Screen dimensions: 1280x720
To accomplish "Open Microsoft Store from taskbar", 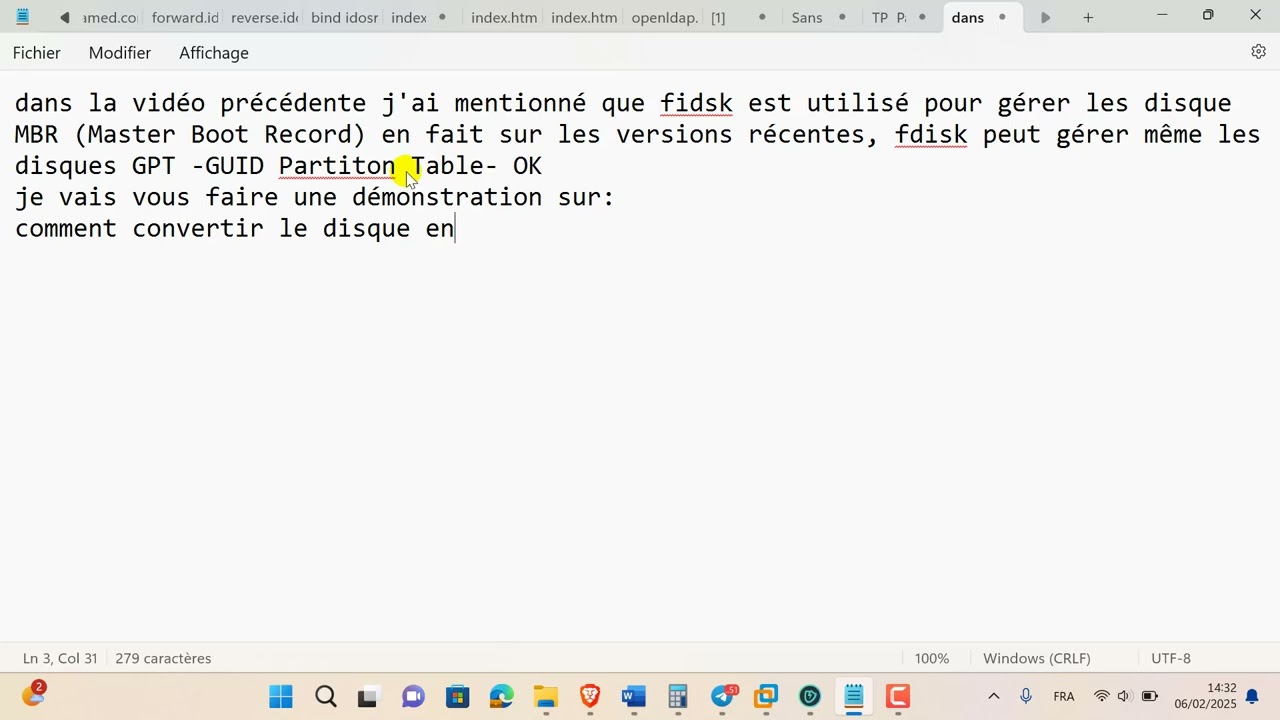I will (457, 697).
